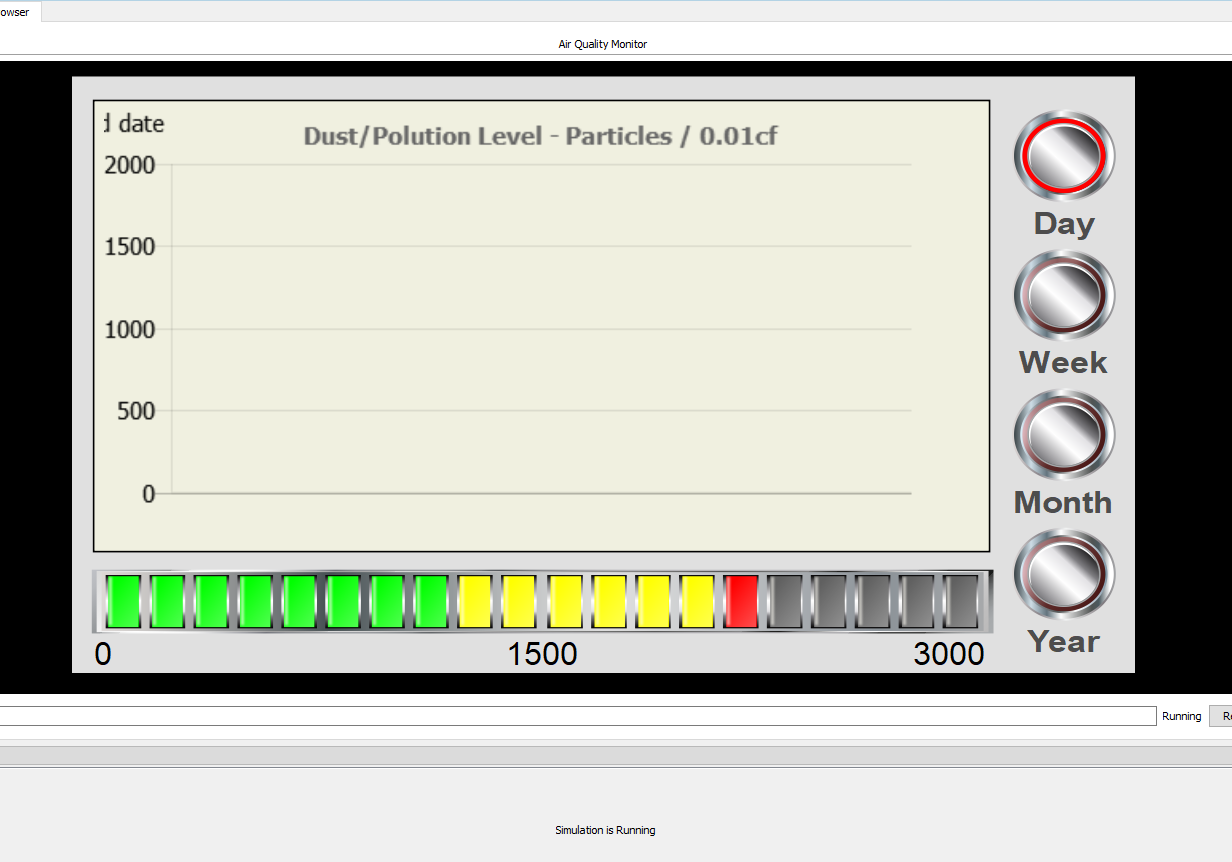
Task: Click inside the empty graph plot area
Action: (x=540, y=330)
